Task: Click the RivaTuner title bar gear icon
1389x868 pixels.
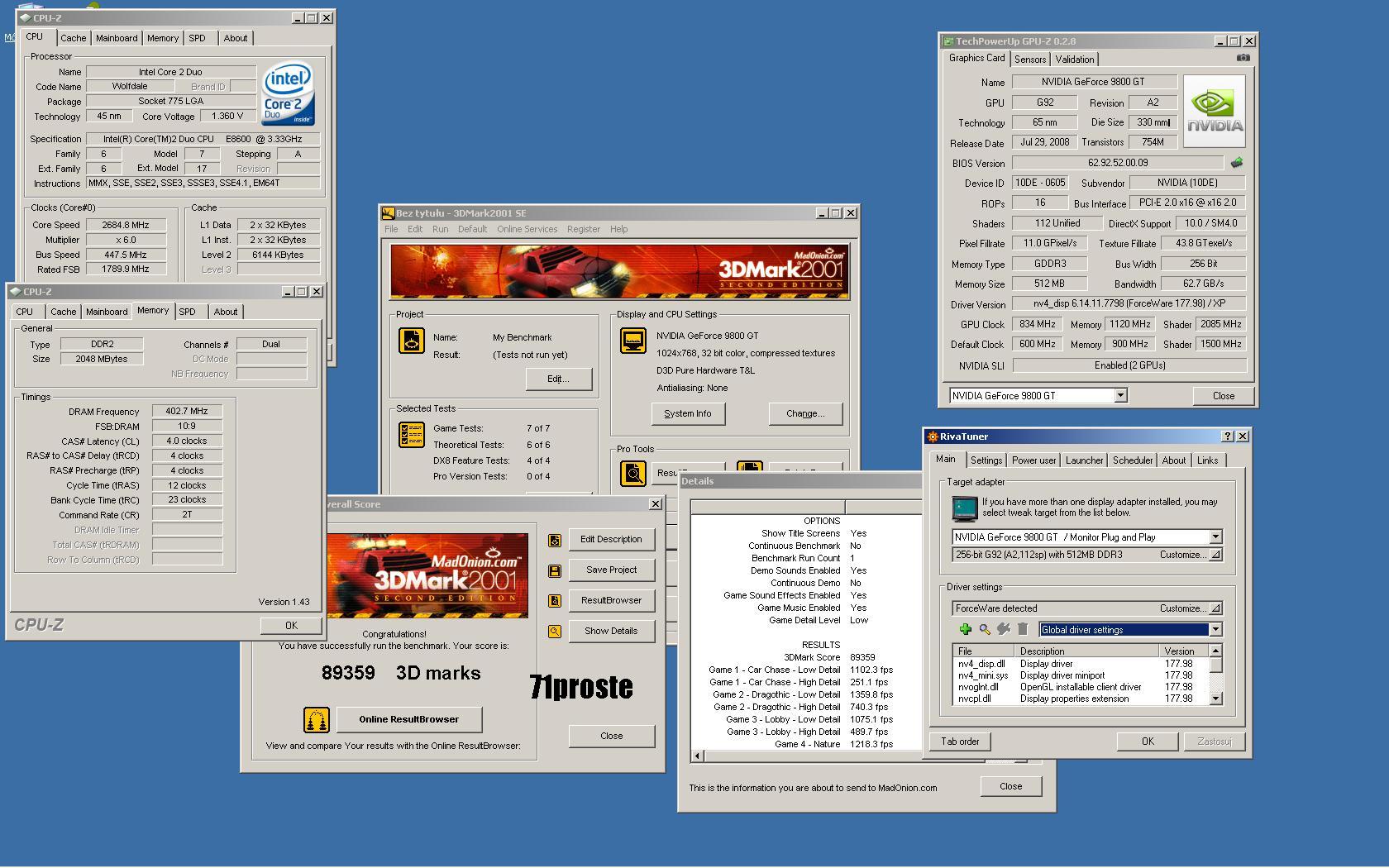Action: (x=933, y=436)
